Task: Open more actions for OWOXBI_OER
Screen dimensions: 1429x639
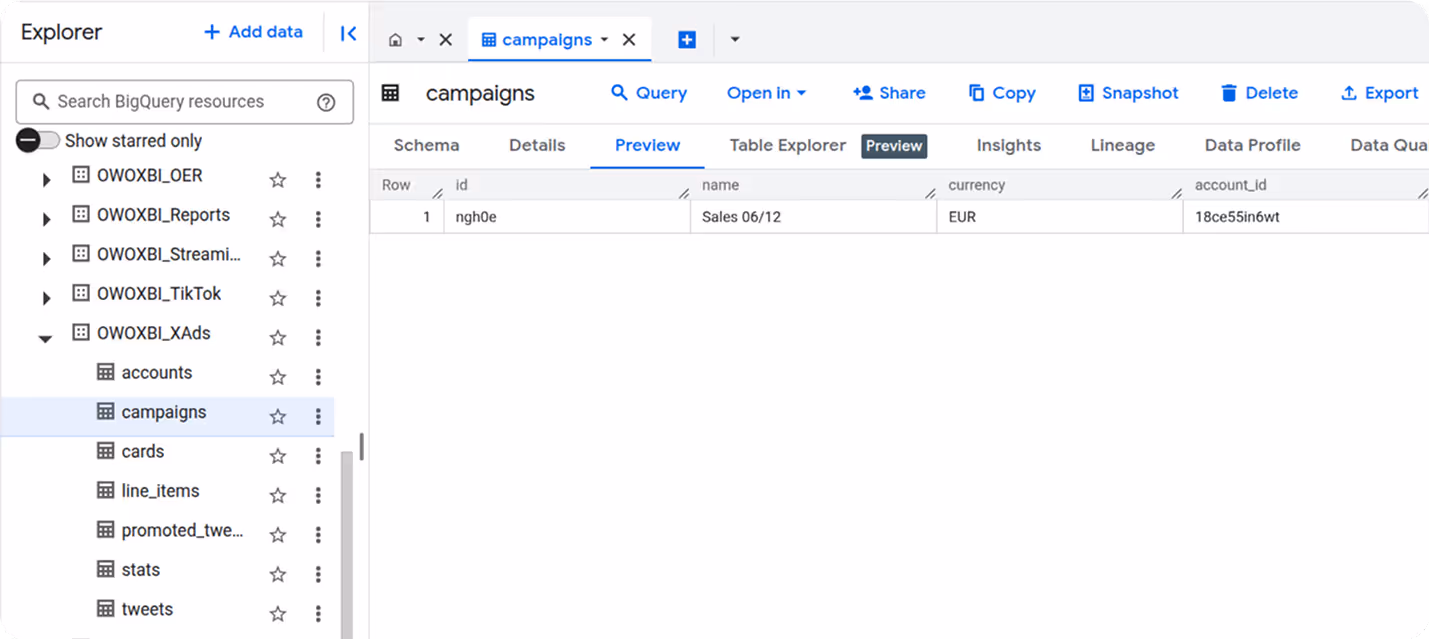Action: 318,180
